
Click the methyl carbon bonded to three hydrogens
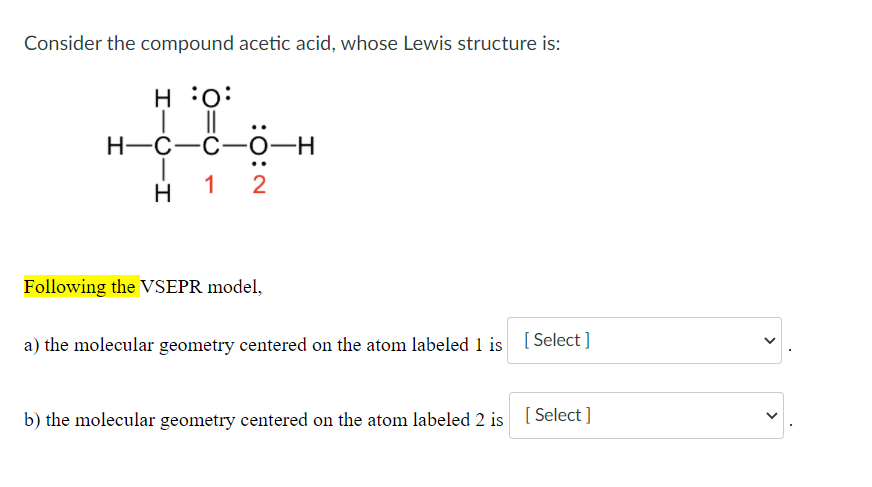point(162,146)
